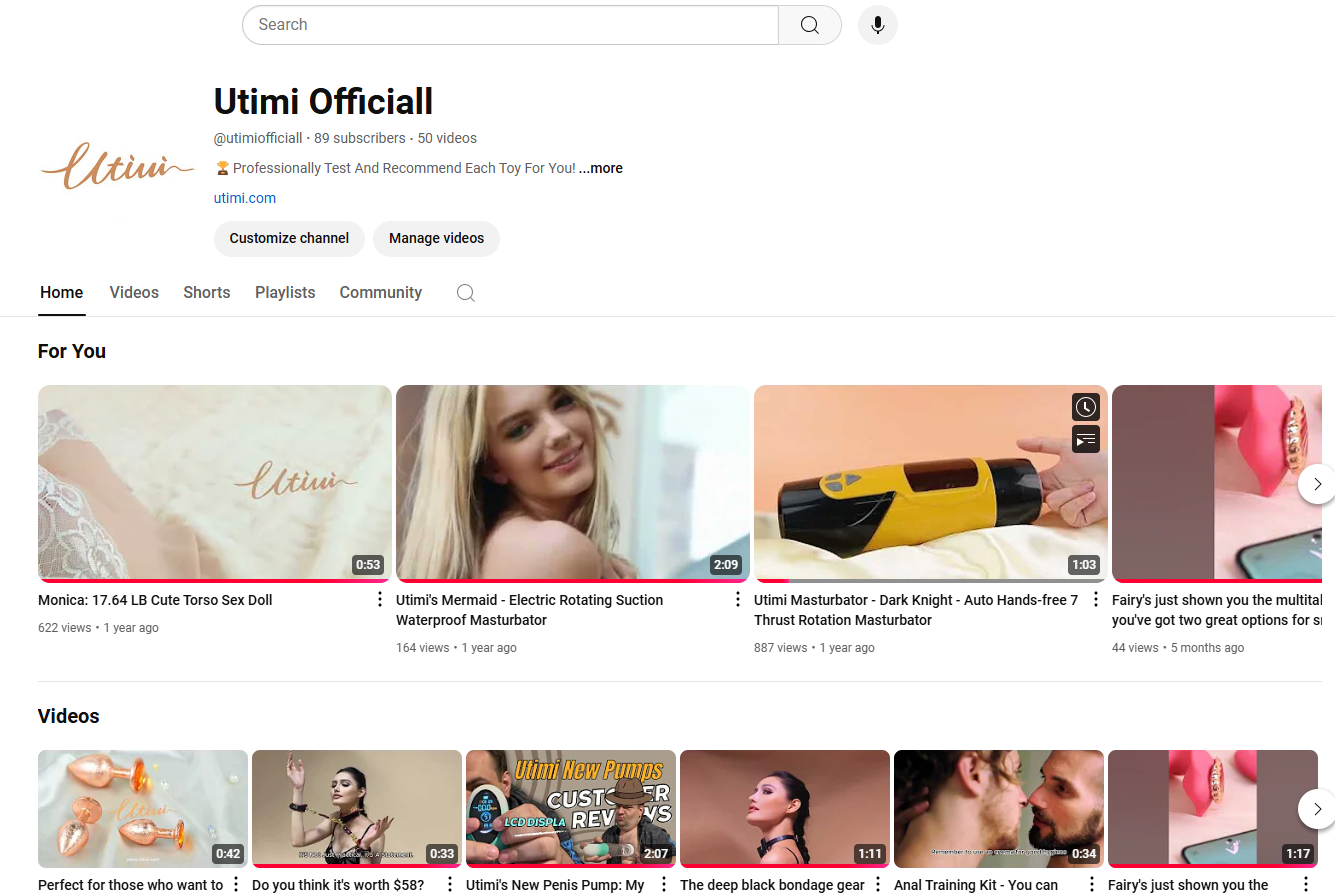1335x894 pixels.
Task: Open three-dot menu for 'New Penis Pump' video
Action: (664, 884)
